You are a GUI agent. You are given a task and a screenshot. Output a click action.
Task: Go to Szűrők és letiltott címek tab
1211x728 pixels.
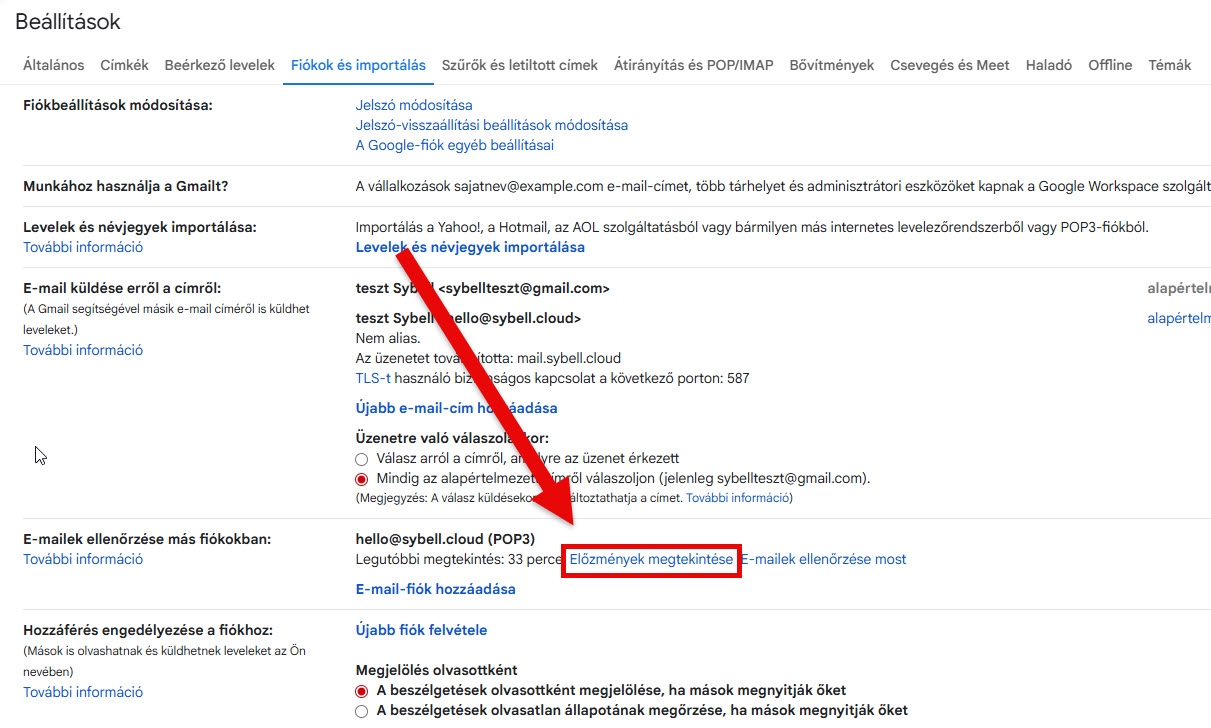pos(519,65)
